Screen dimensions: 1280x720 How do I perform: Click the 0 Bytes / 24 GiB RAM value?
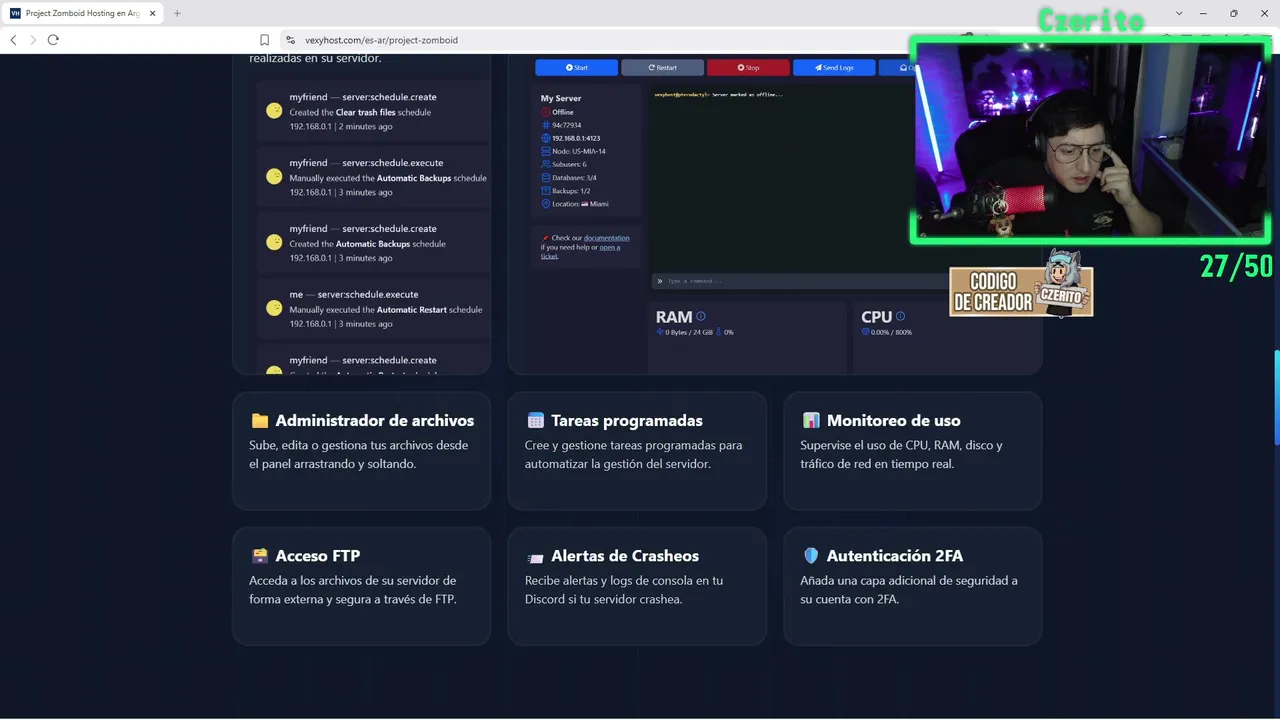[x=689, y=332]
